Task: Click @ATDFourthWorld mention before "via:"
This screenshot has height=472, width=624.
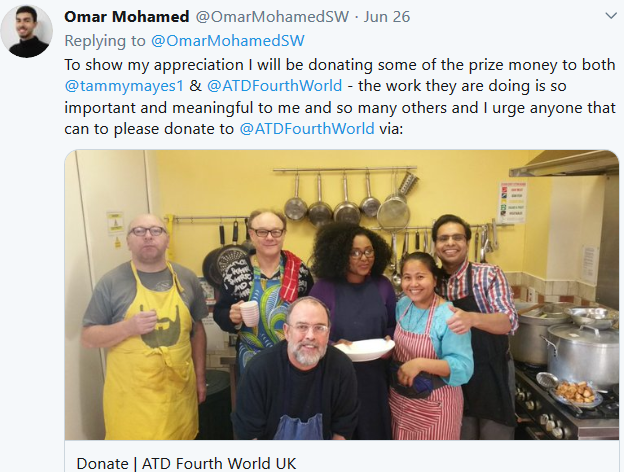Action: 307,129
